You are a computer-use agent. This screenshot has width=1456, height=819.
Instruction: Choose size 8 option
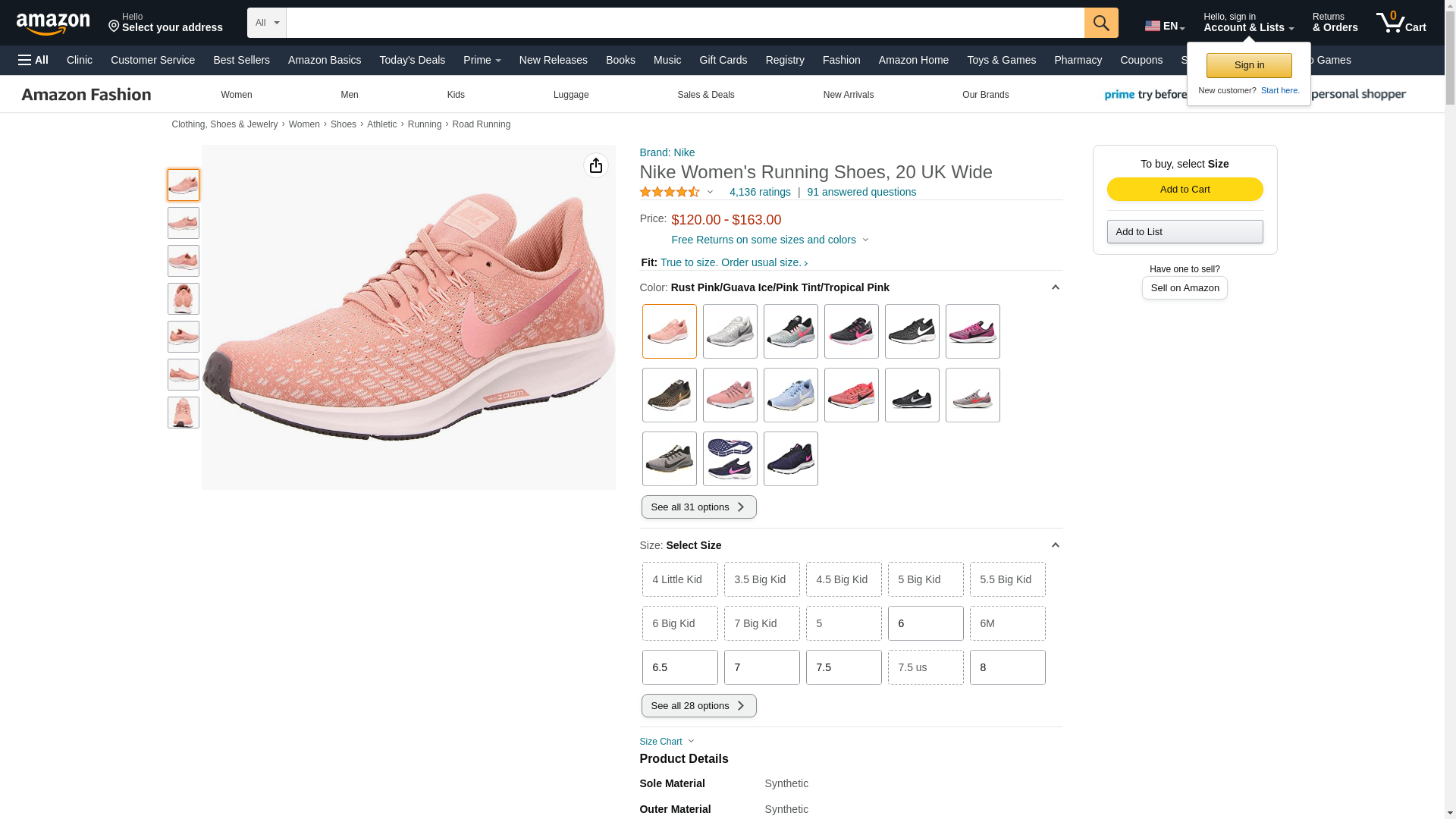[x=1007, y=667]
